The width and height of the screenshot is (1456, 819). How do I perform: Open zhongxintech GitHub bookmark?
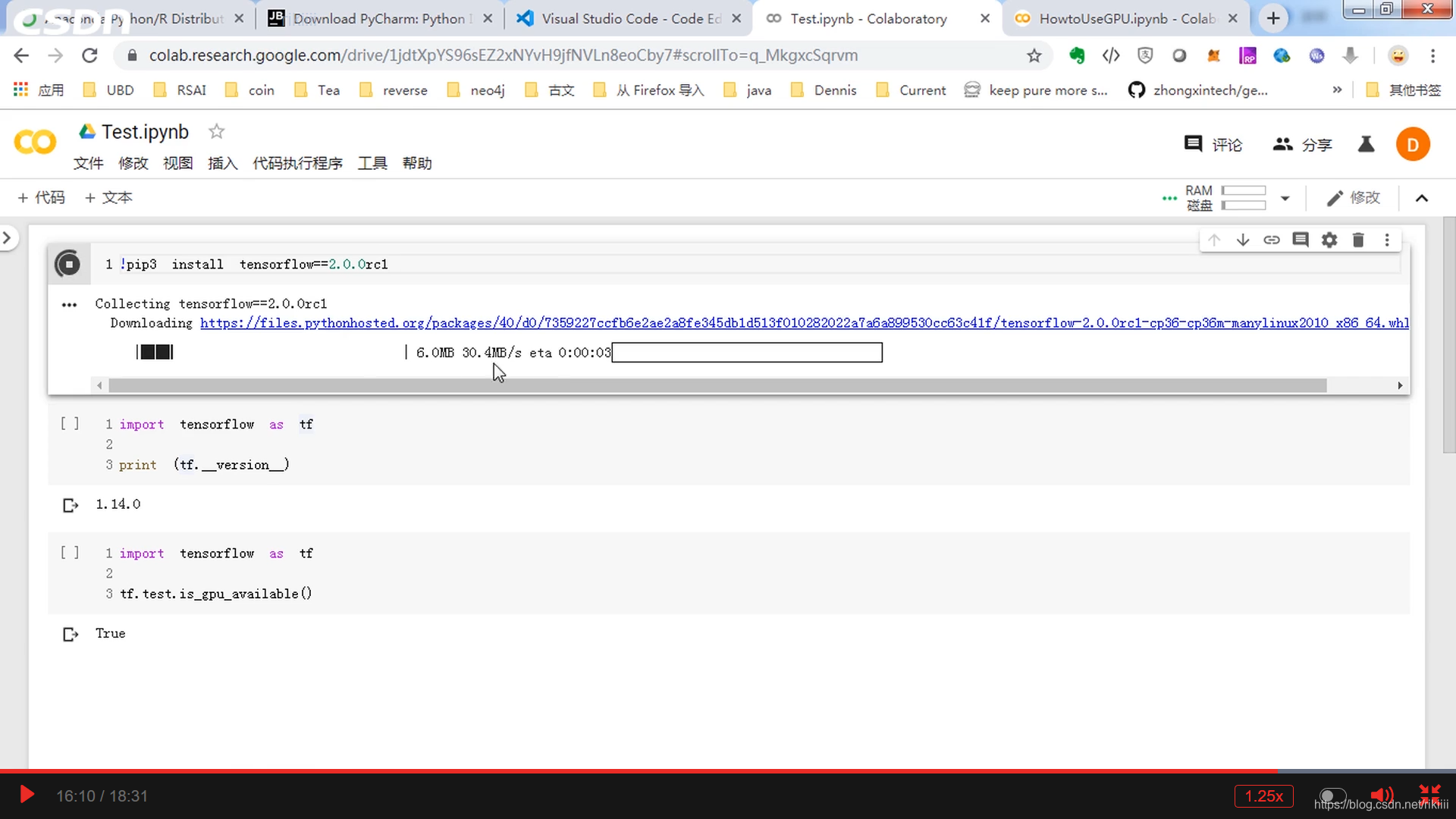(x=1197, y=90)
